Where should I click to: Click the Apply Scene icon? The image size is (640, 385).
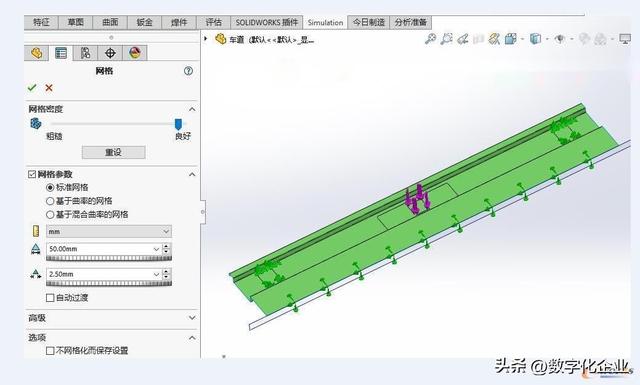600,39
